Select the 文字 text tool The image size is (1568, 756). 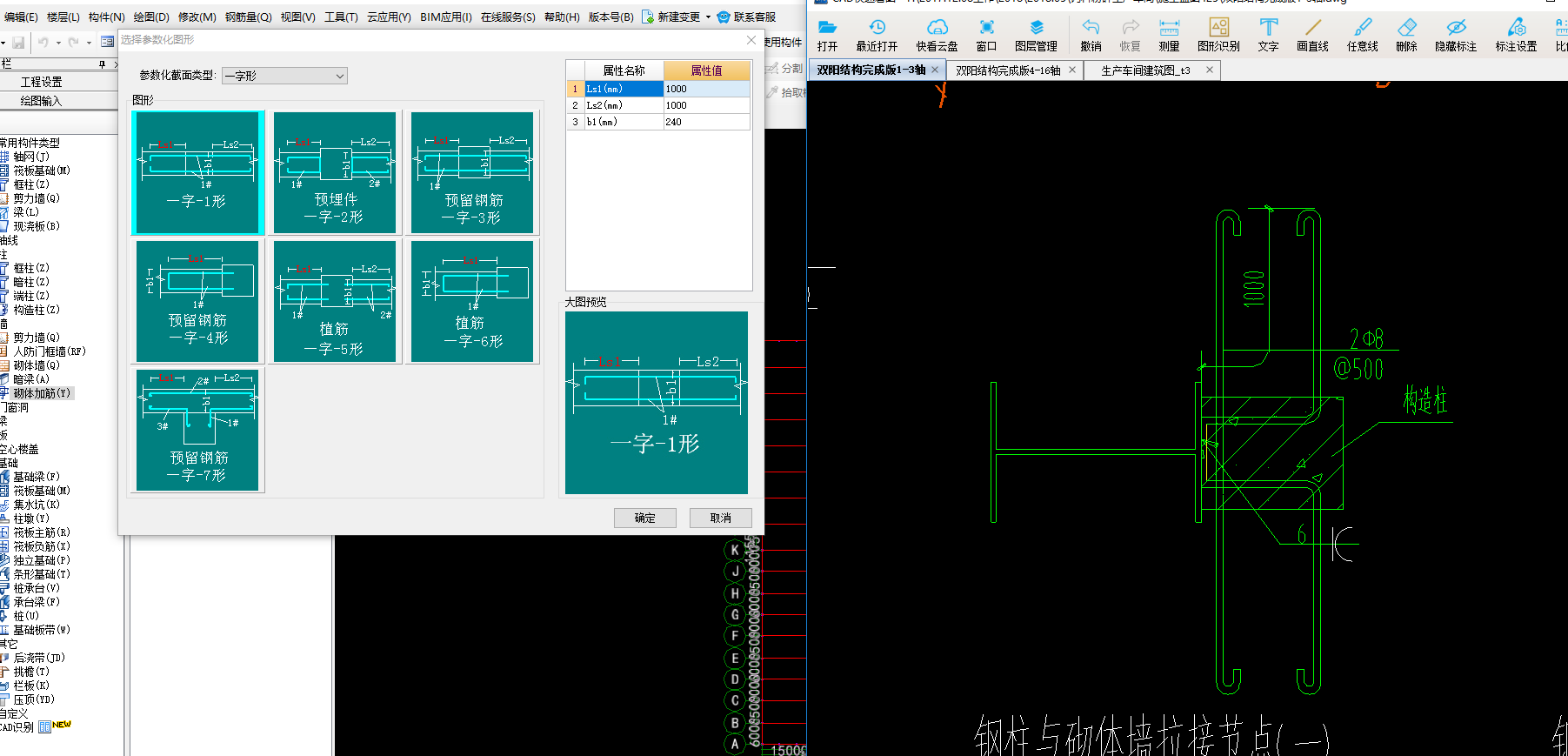1268,35
